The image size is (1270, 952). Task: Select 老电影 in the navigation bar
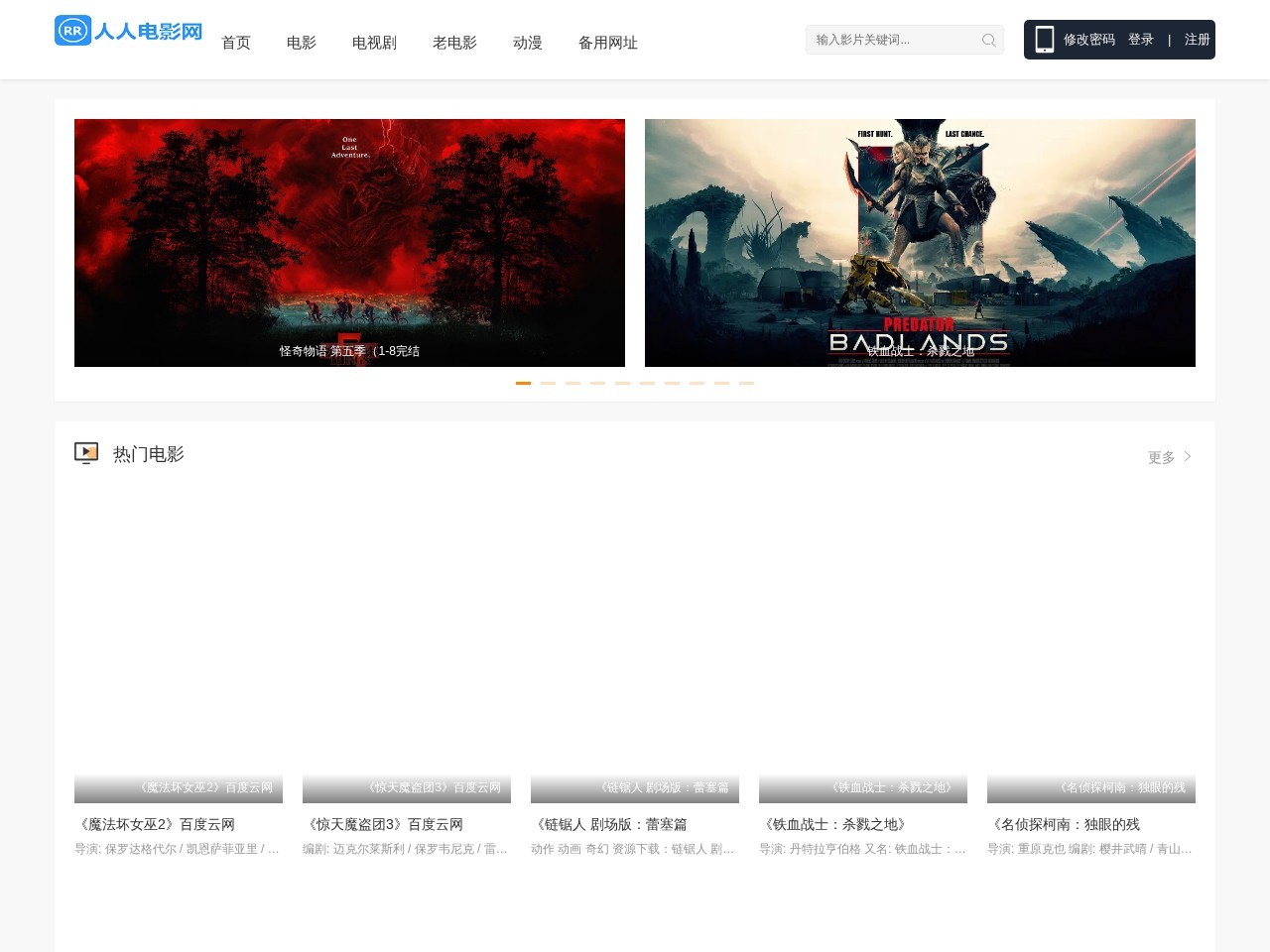tap(454, 43)
